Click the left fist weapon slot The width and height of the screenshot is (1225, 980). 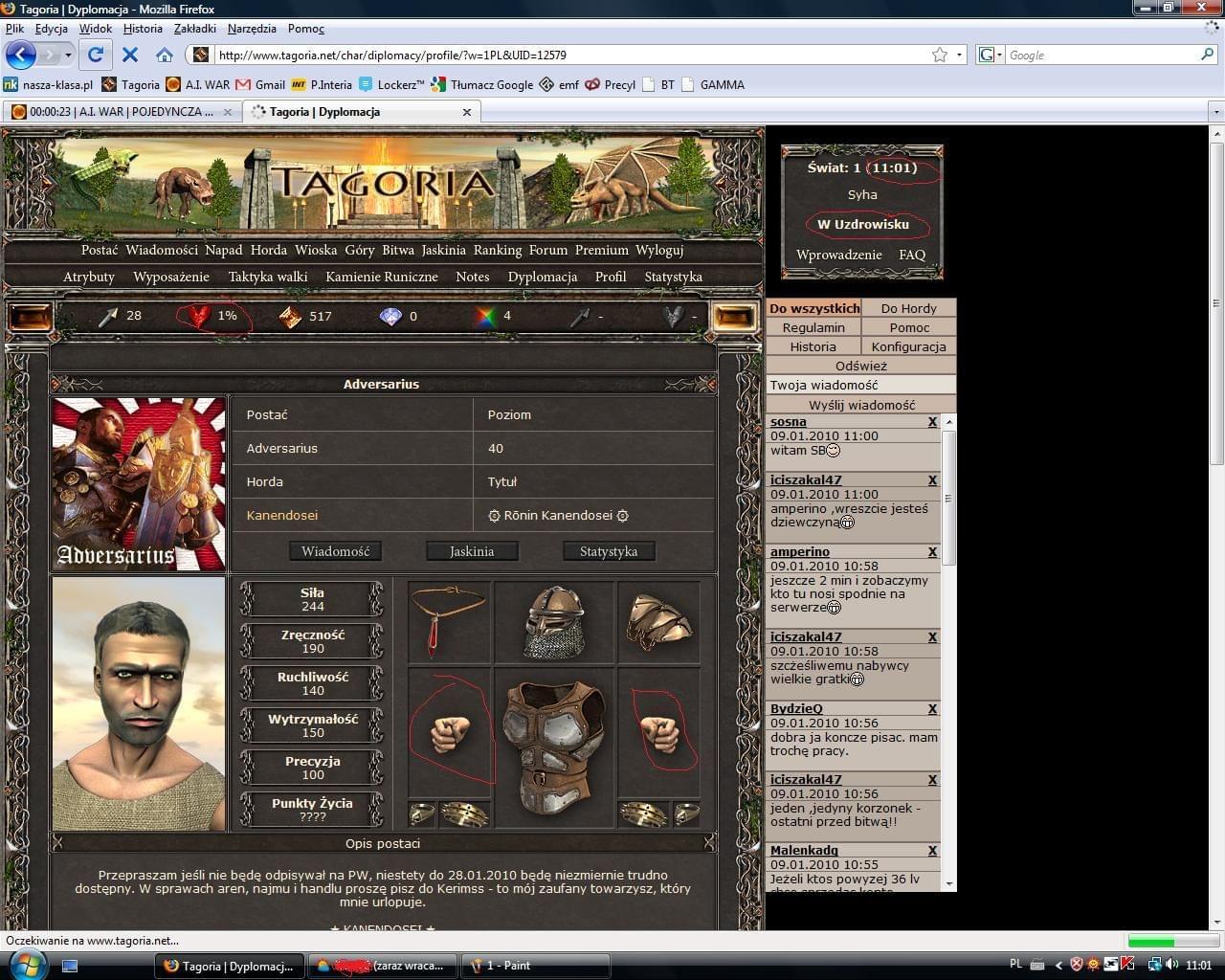(448, 734)
